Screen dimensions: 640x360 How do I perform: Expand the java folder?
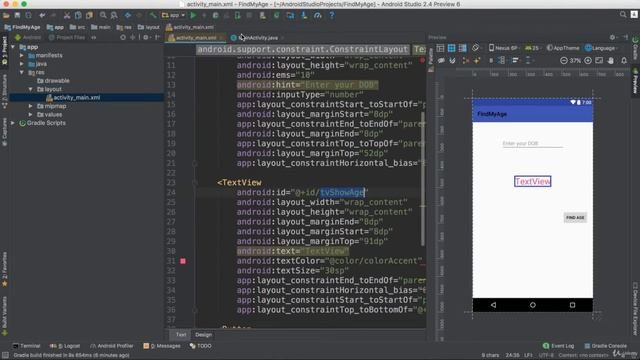22,64
